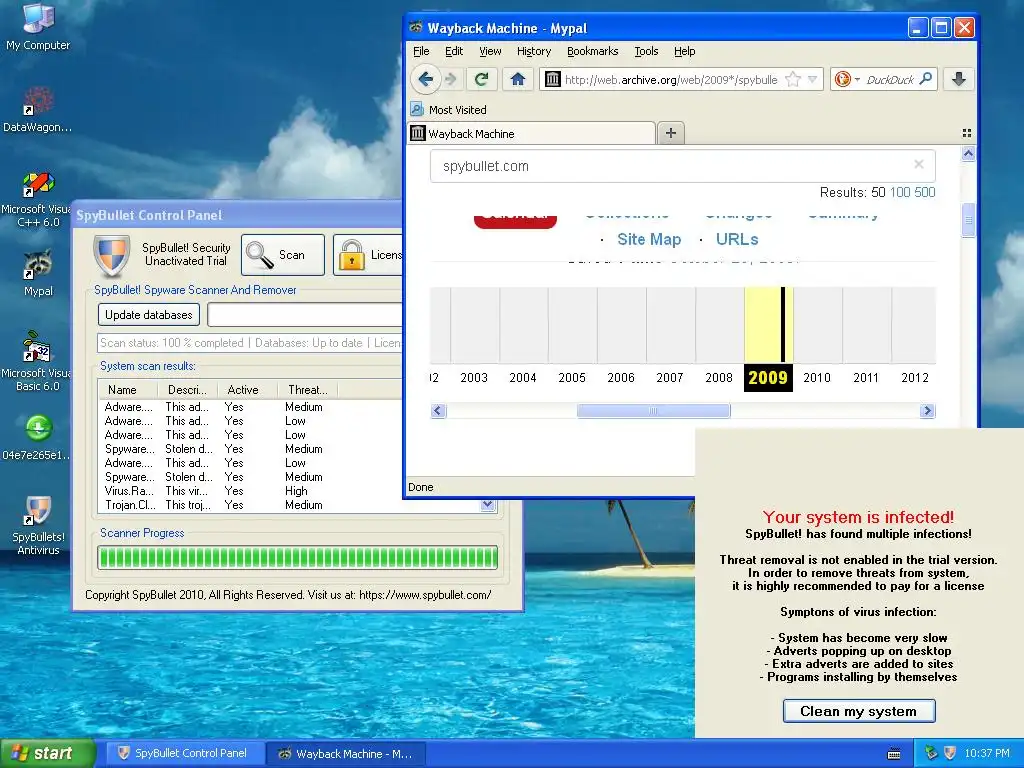Screen dimensions: 1024x768
Task: Open the URL bar history dropdown arrow
Action: click(x=812, y=80)
